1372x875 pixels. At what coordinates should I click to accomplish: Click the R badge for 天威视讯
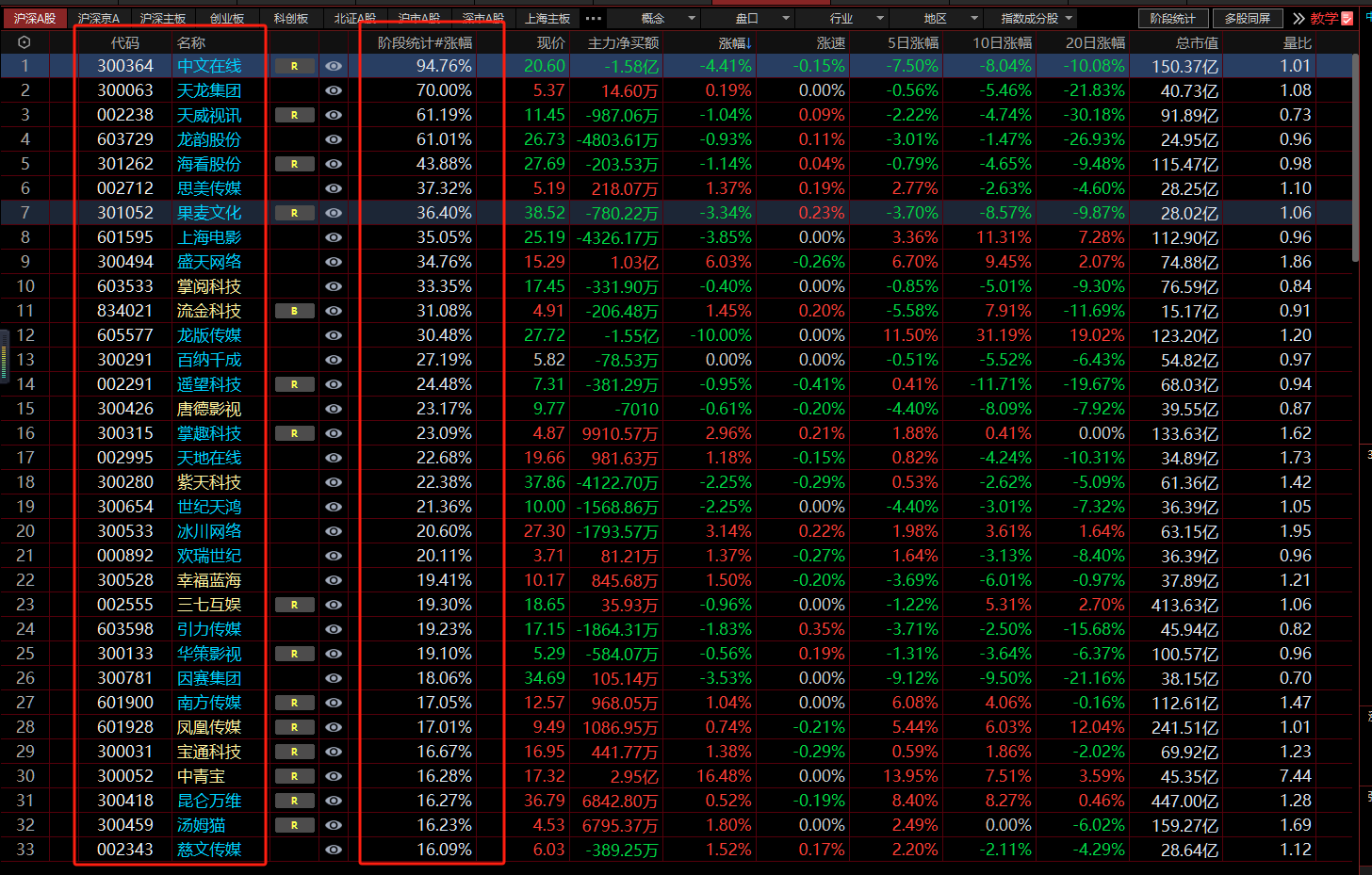(295, 115)
